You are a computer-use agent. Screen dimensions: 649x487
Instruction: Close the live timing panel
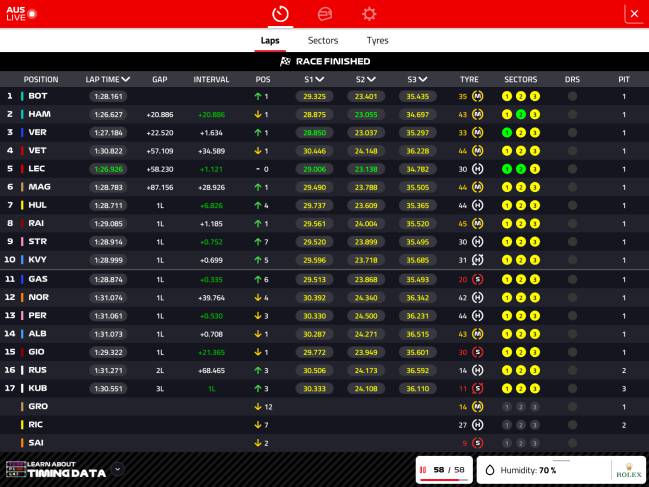click(x=634, y=14)
